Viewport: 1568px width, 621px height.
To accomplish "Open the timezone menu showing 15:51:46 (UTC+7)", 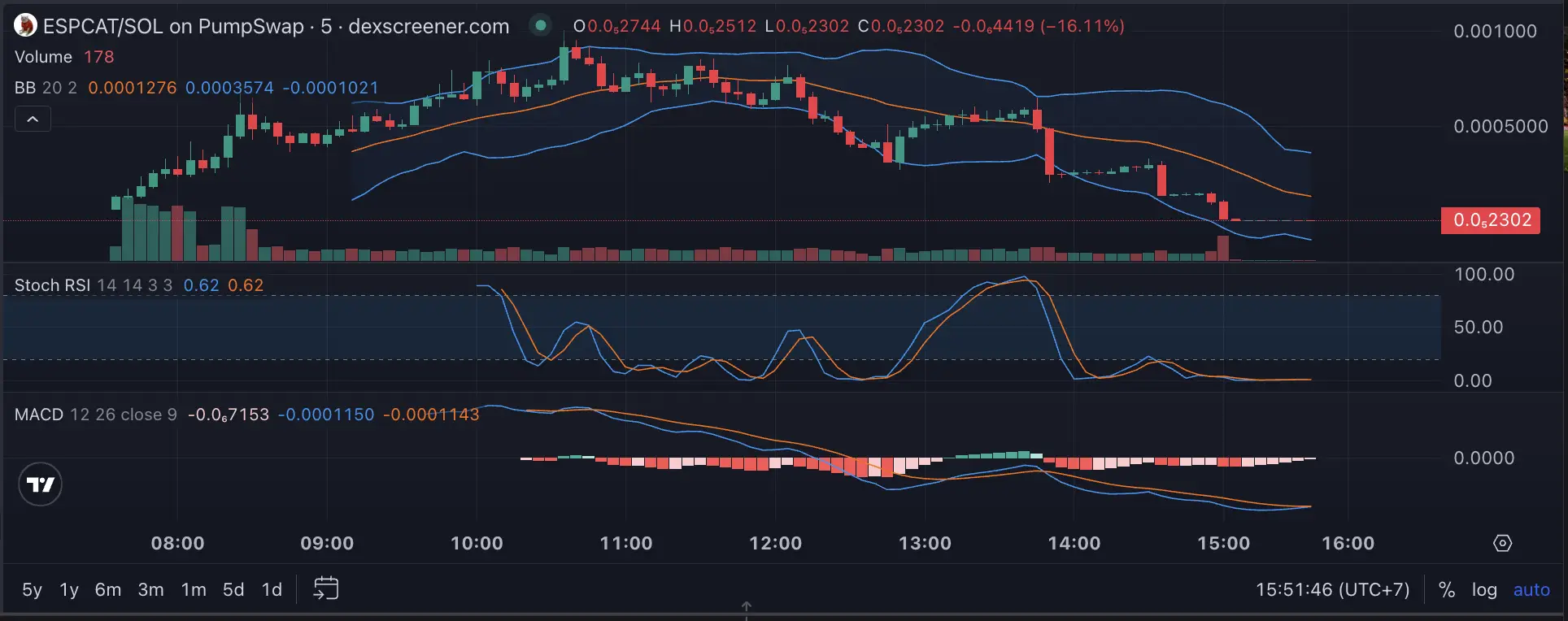I will coord(1332,589).
